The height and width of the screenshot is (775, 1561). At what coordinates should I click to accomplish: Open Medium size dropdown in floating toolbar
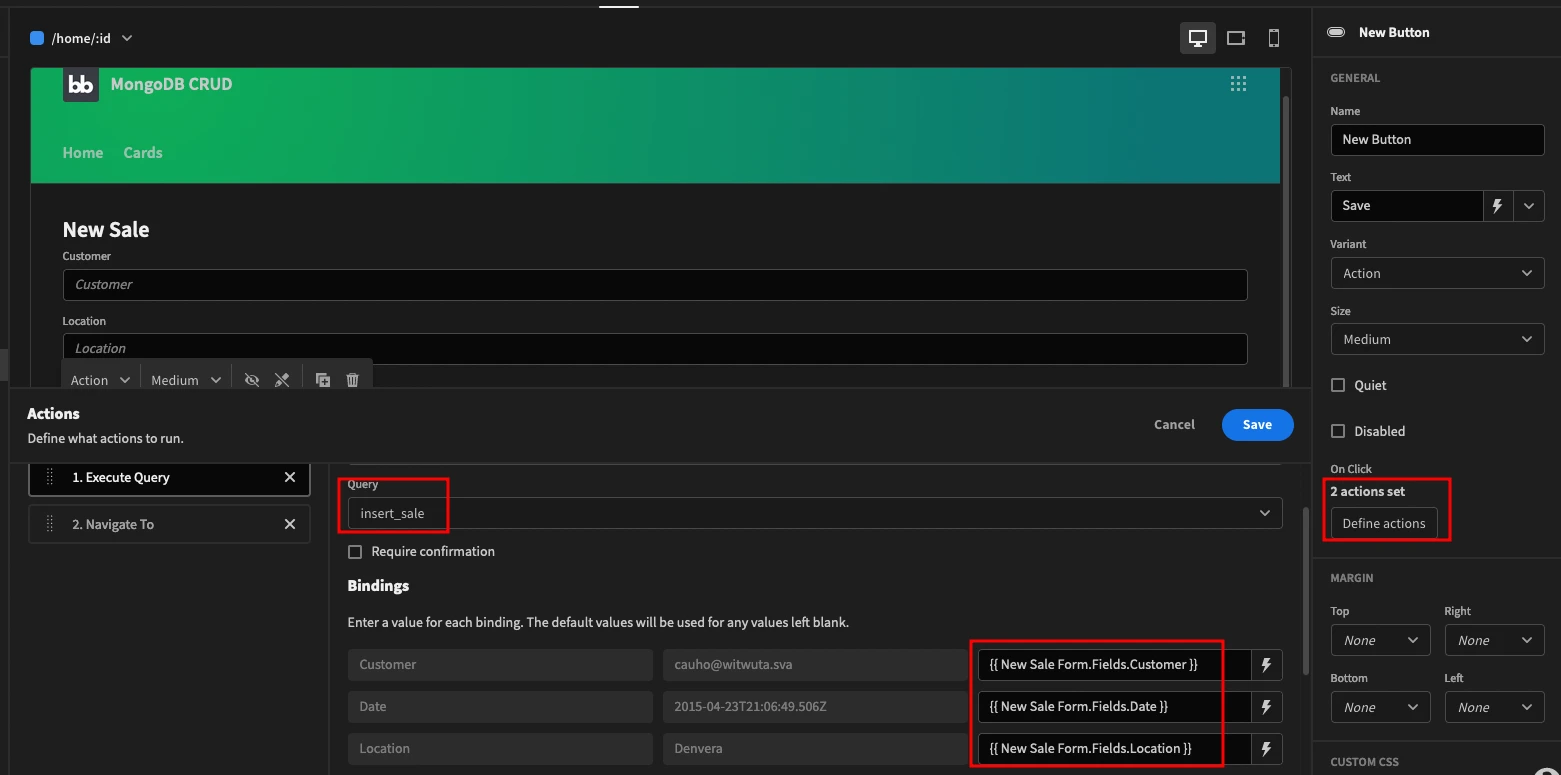186,380
